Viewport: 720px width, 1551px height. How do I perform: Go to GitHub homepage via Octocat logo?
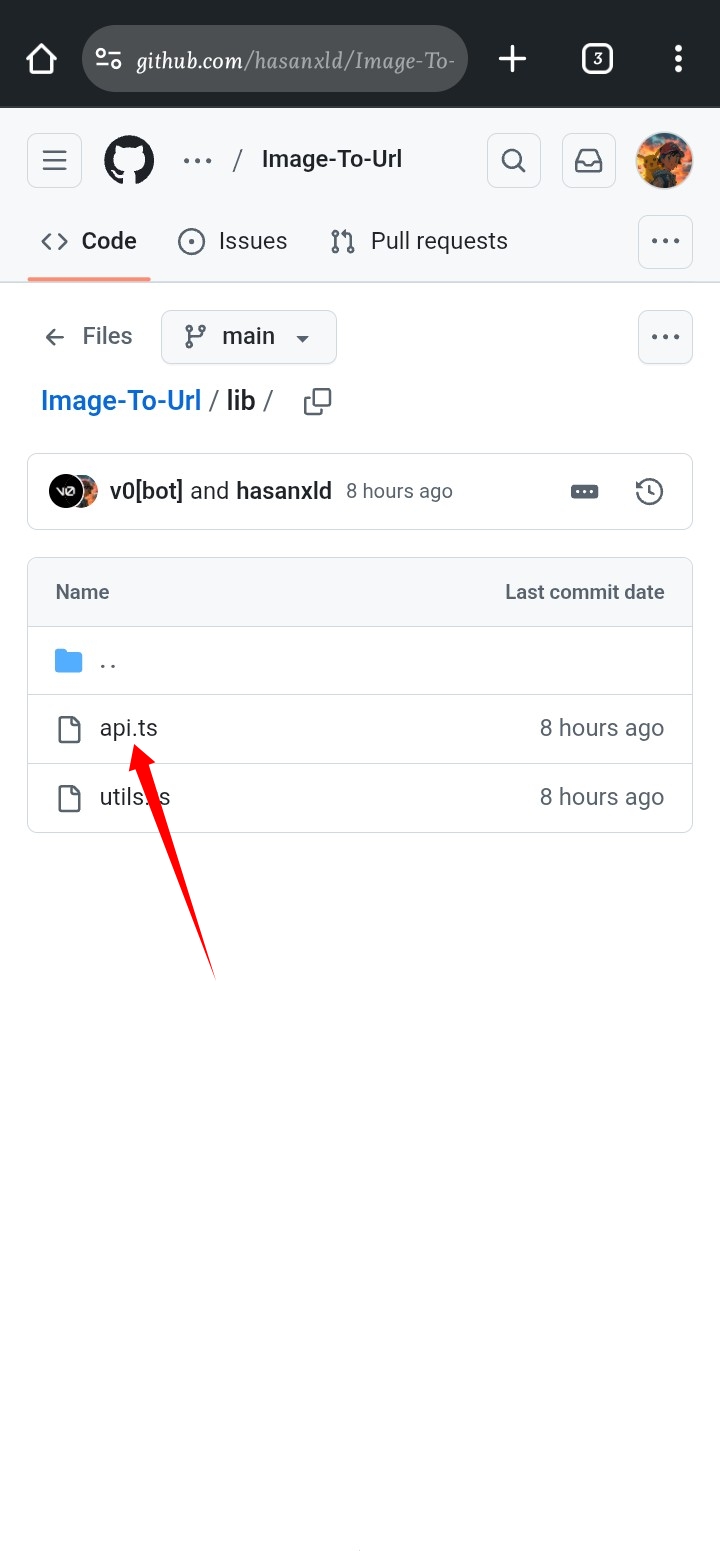click(x=129, y=160)
